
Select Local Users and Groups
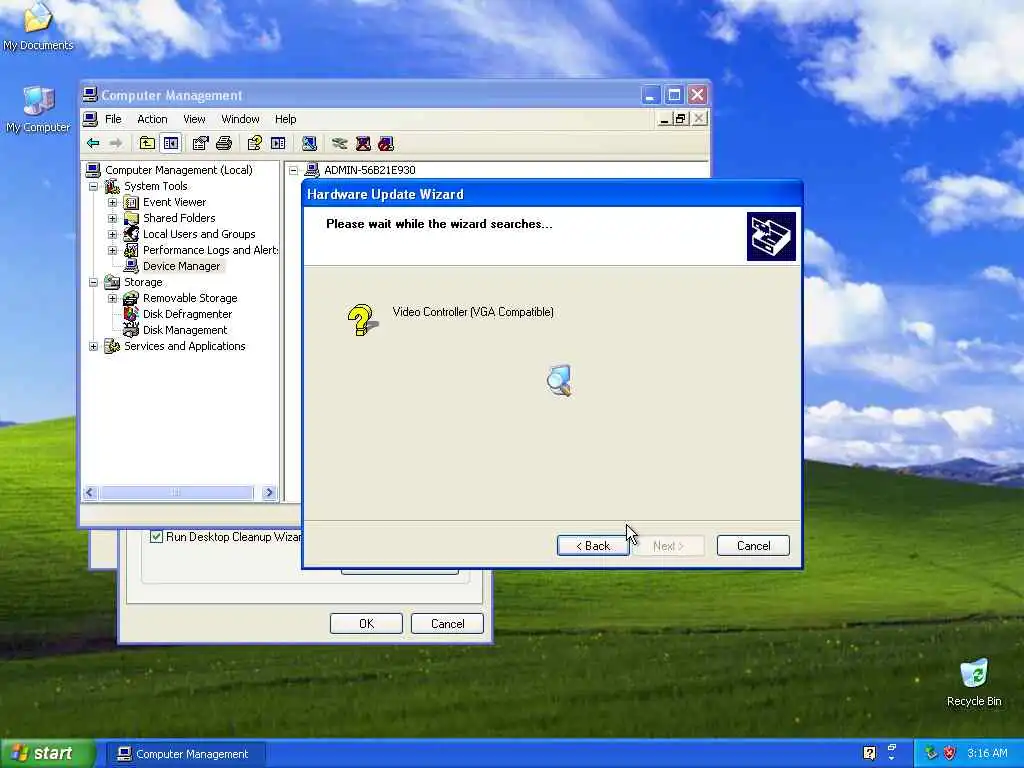pyautogui.click(x=199, y=234)
